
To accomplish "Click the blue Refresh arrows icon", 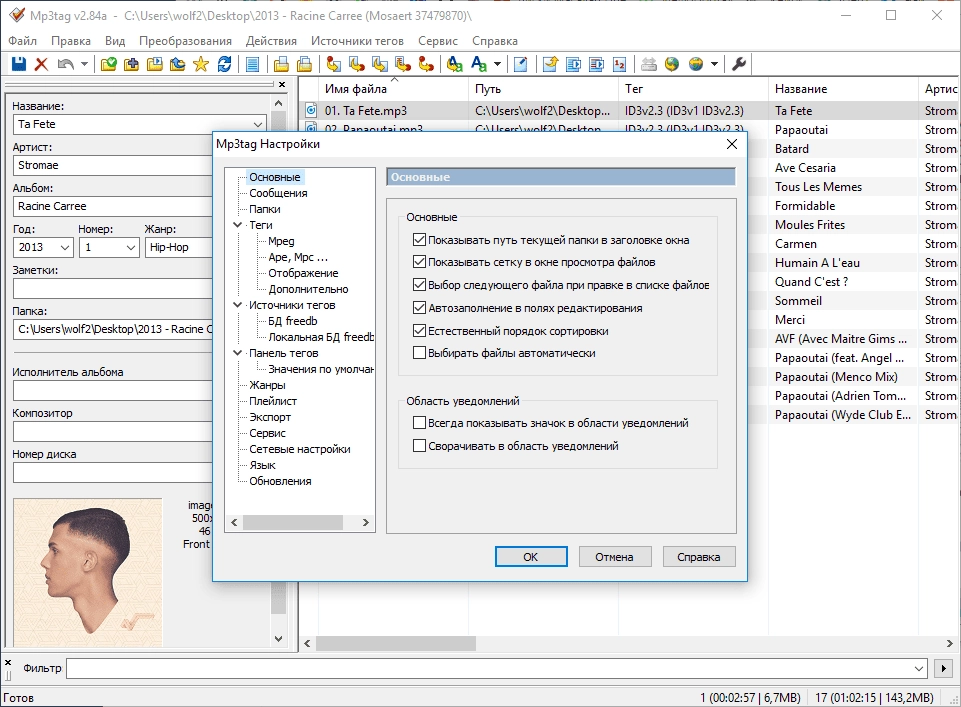I will 224,64.
